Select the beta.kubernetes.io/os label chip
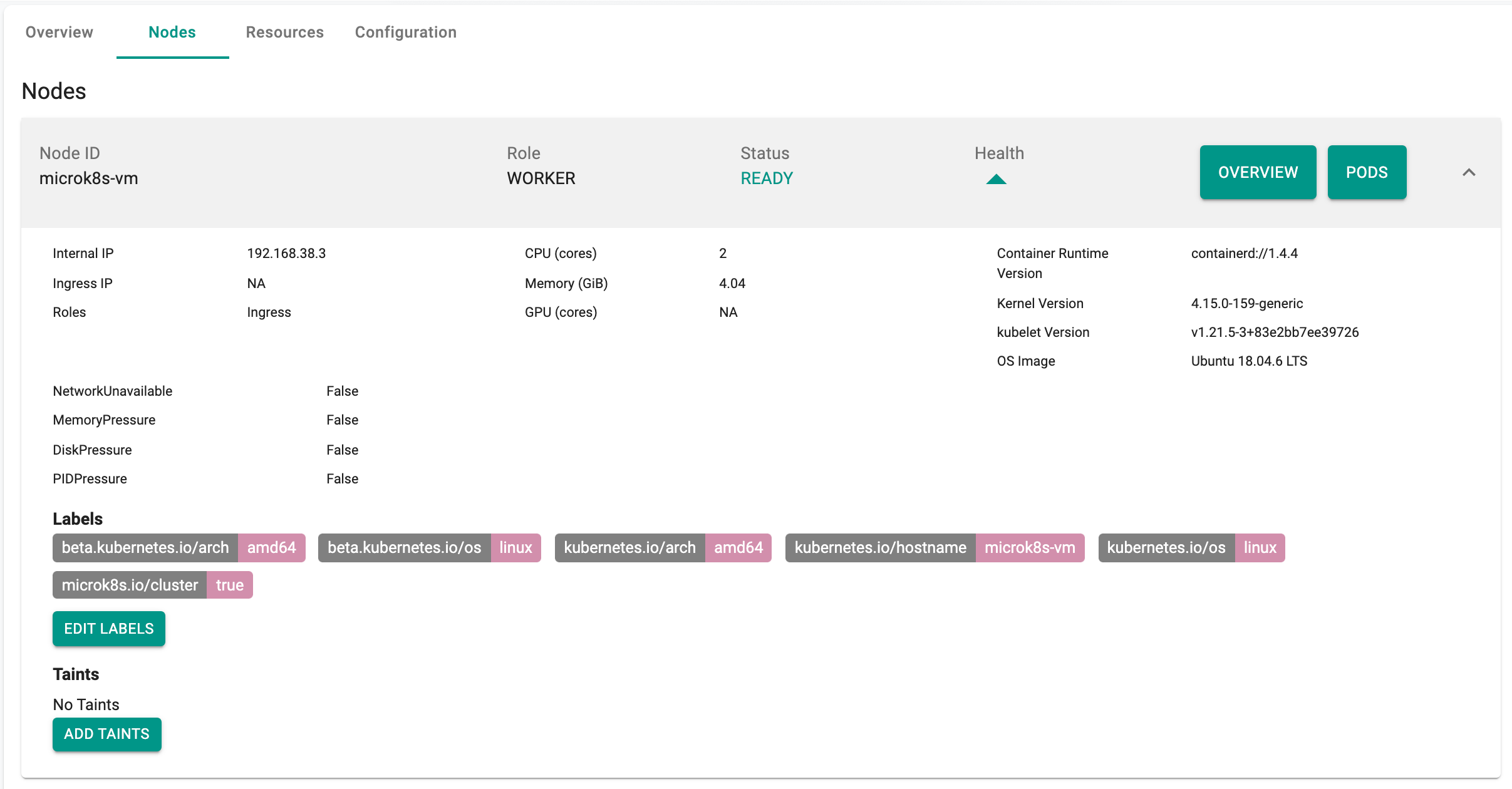 430,547
